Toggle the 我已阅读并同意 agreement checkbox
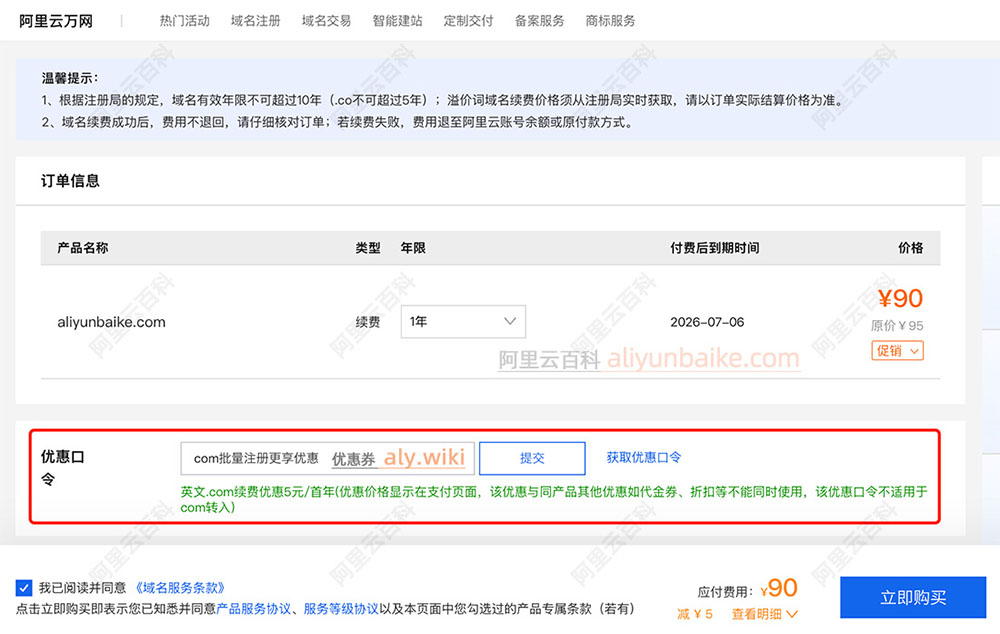 point(24,587)
